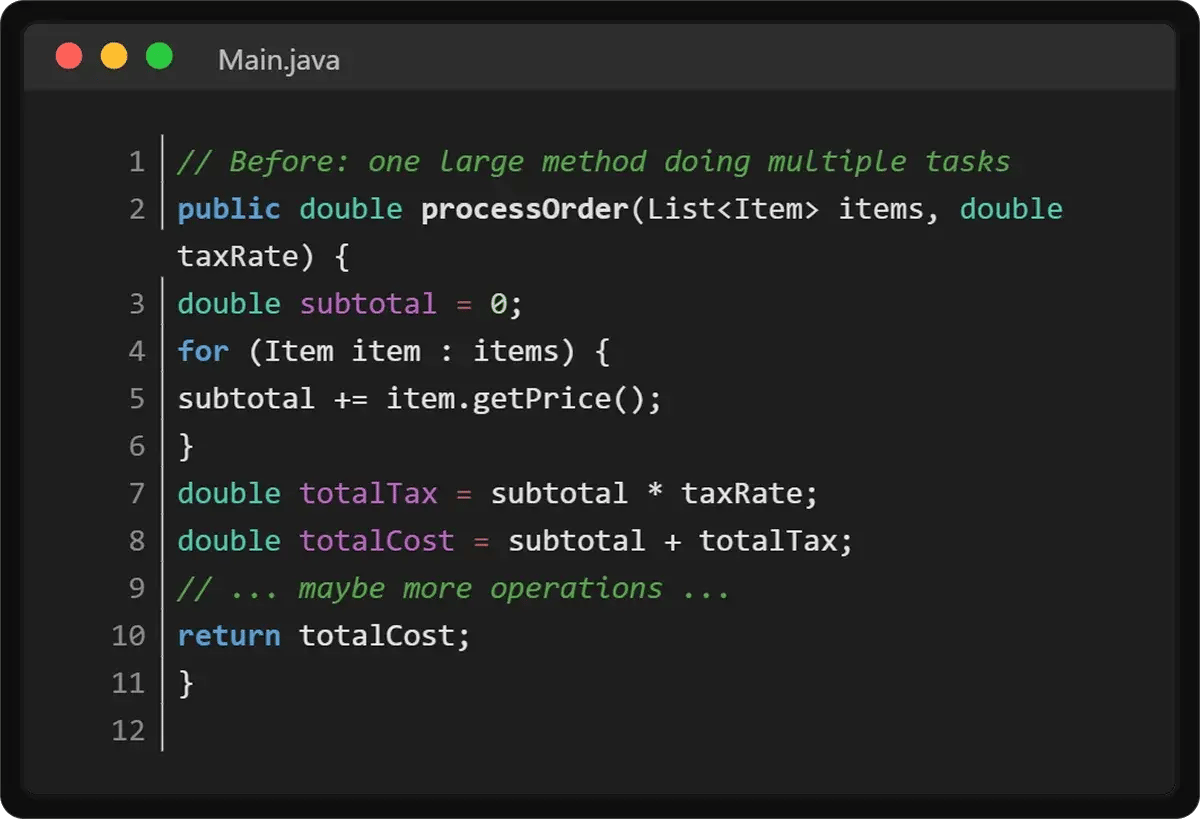The height and width of the screenshot is (819, 1200).
Task: Click the 'processOrder' method name
Action: 526,210
